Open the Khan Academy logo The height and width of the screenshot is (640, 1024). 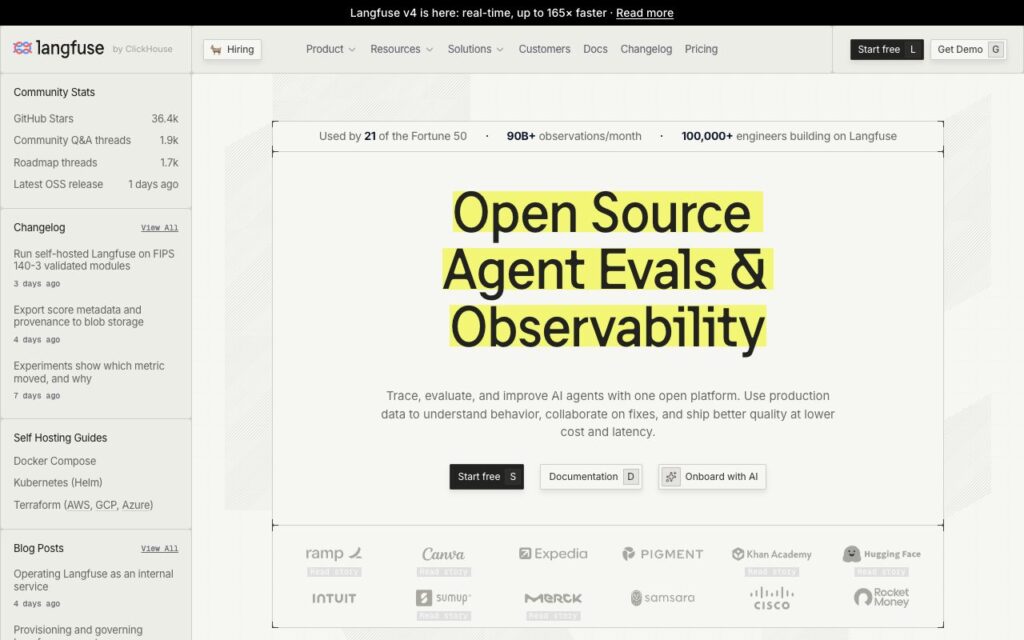tap(772, 554)
